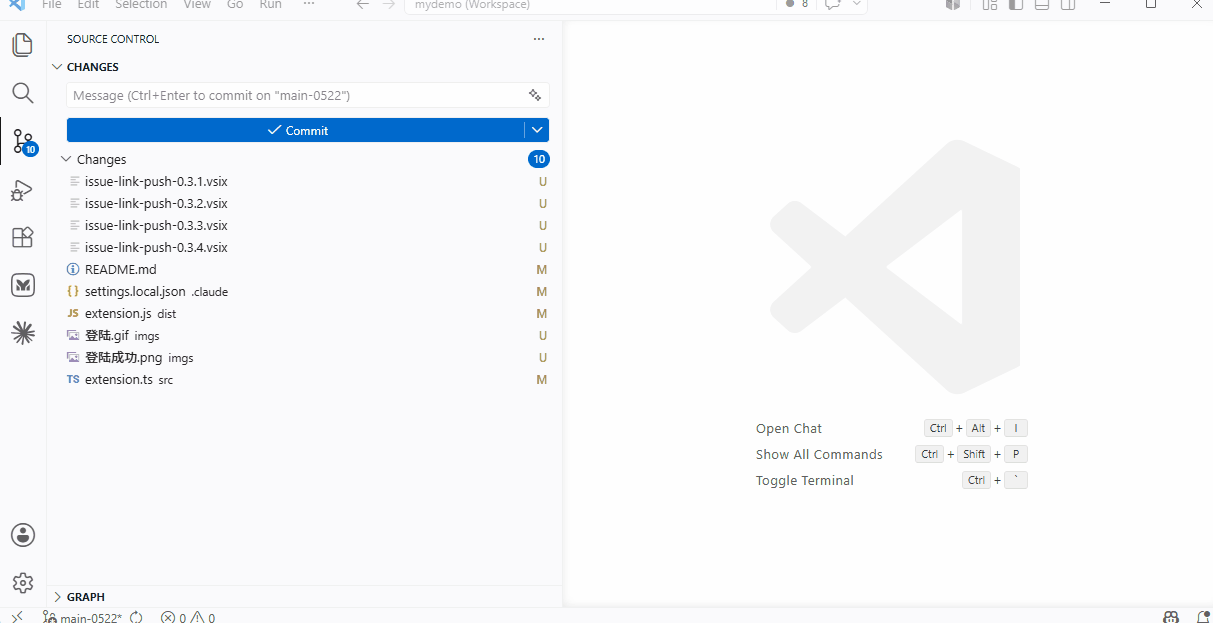This screenshot has height=623, width=1213.
Task: Generate commit message with sparkle icon
Action: point(535,95)
